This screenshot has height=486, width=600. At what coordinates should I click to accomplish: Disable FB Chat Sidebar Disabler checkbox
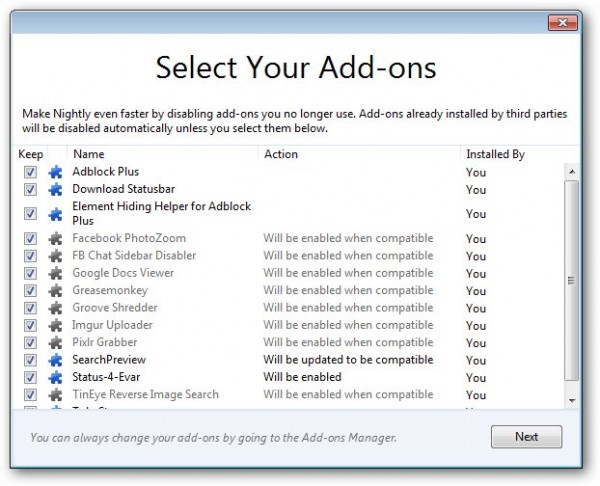pos(30,256)
